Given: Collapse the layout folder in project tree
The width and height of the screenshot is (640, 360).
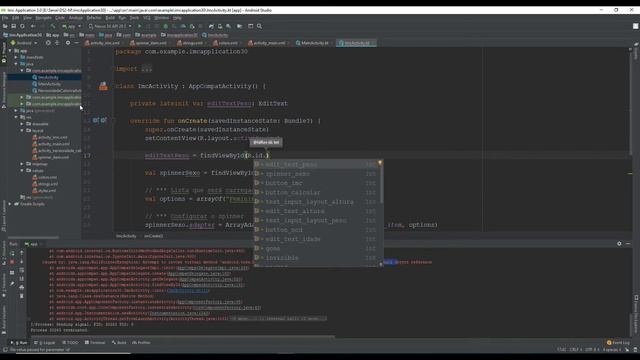Looking at the screenshot, I should (22, 131).
